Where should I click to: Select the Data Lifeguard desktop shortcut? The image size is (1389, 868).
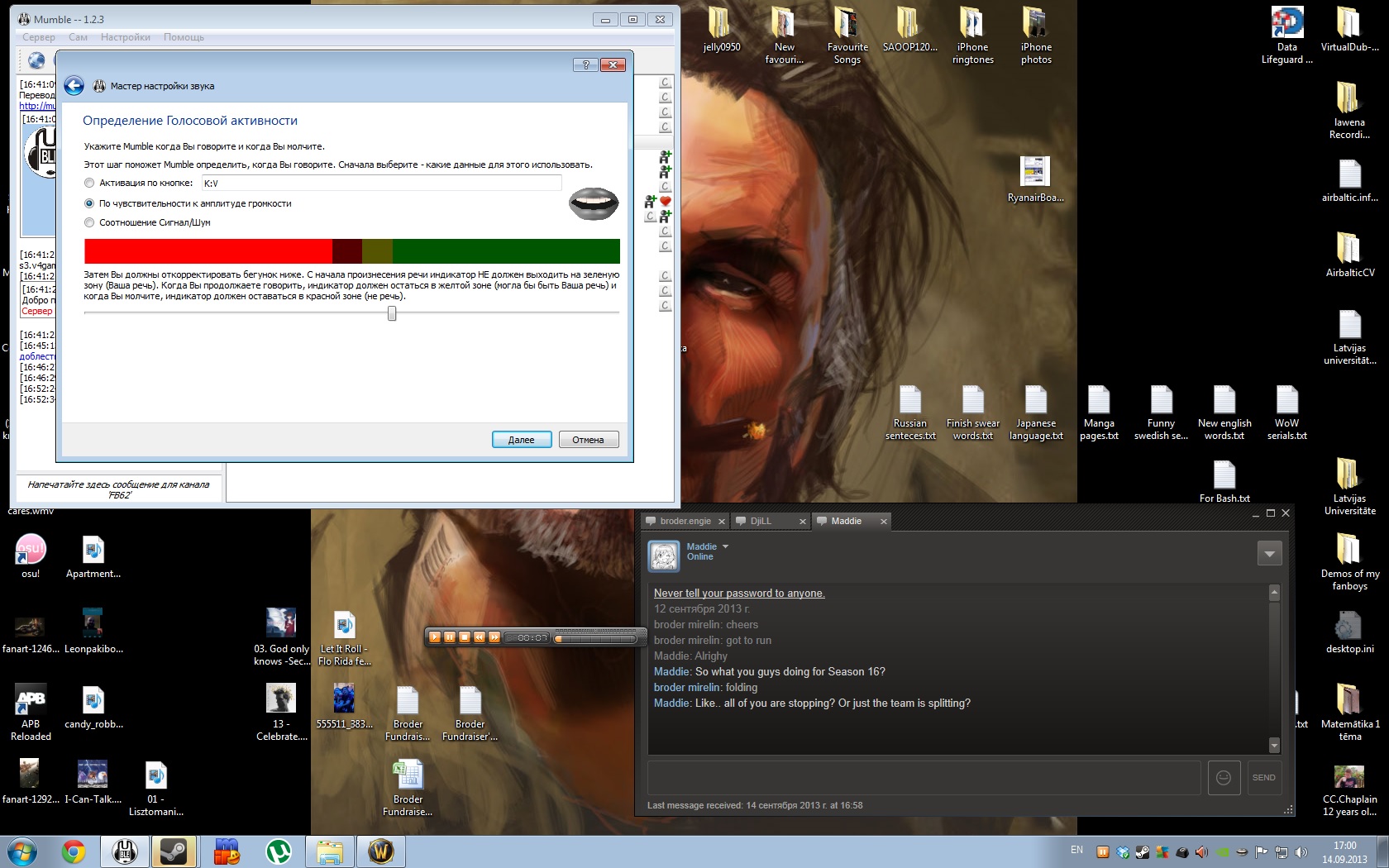(x=1287, y=36)
